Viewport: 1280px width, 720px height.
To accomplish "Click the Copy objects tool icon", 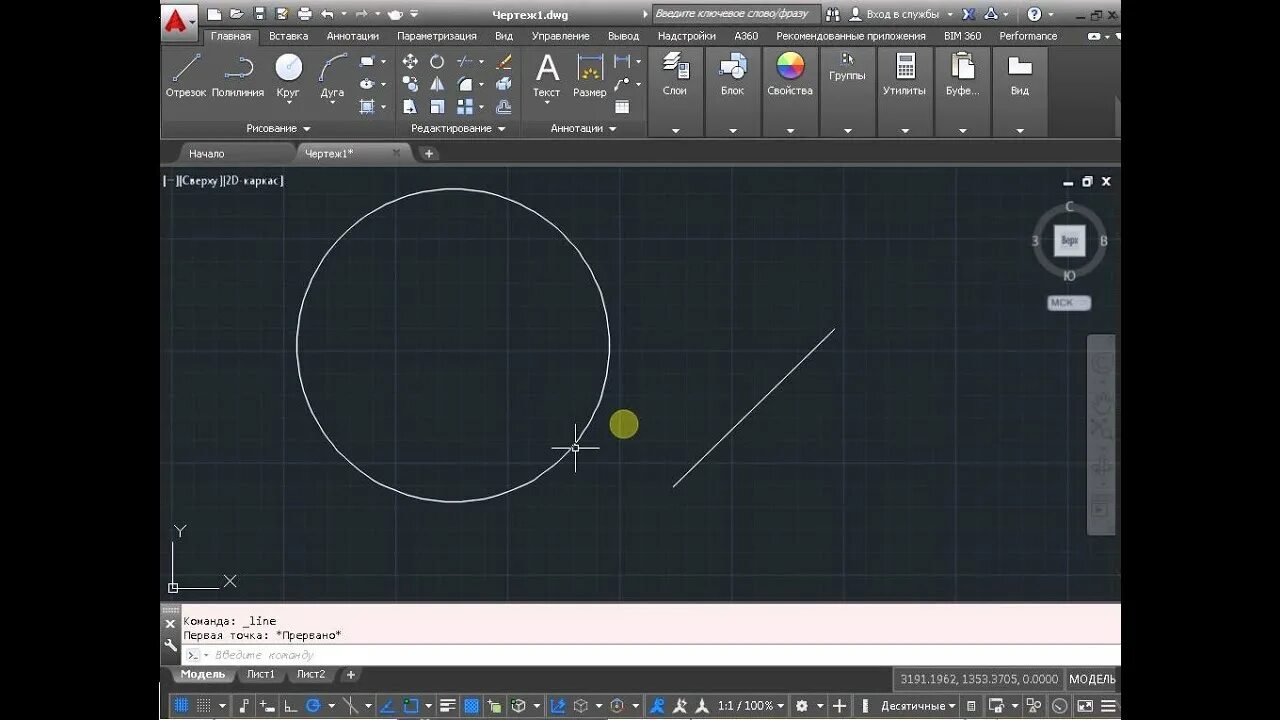I will pos(410,84).
